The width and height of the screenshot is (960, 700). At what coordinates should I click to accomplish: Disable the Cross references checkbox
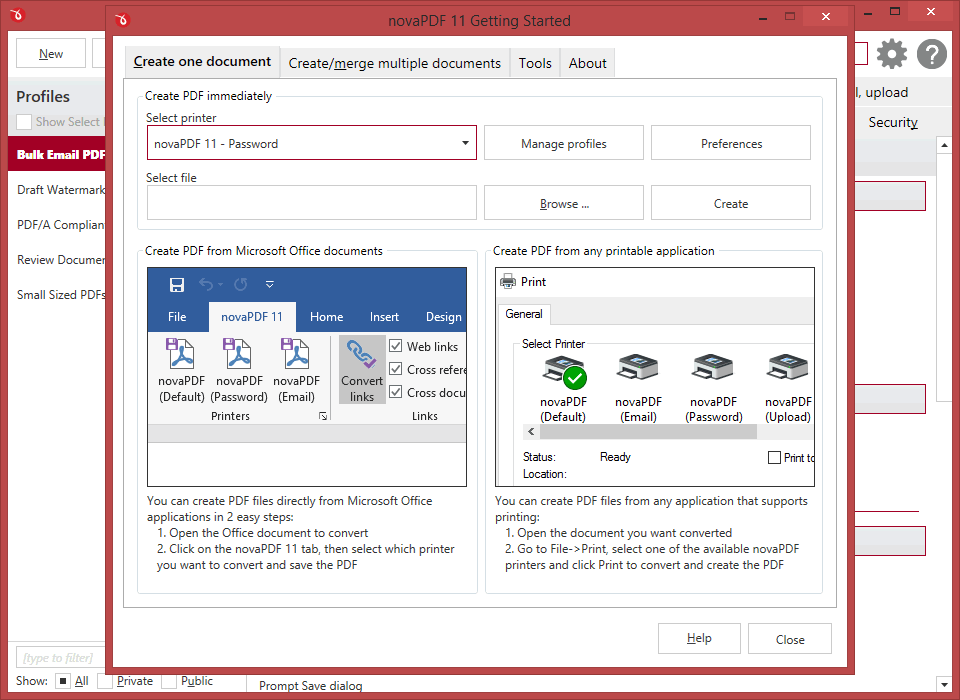pyautogui.click(x=396, y=369)
